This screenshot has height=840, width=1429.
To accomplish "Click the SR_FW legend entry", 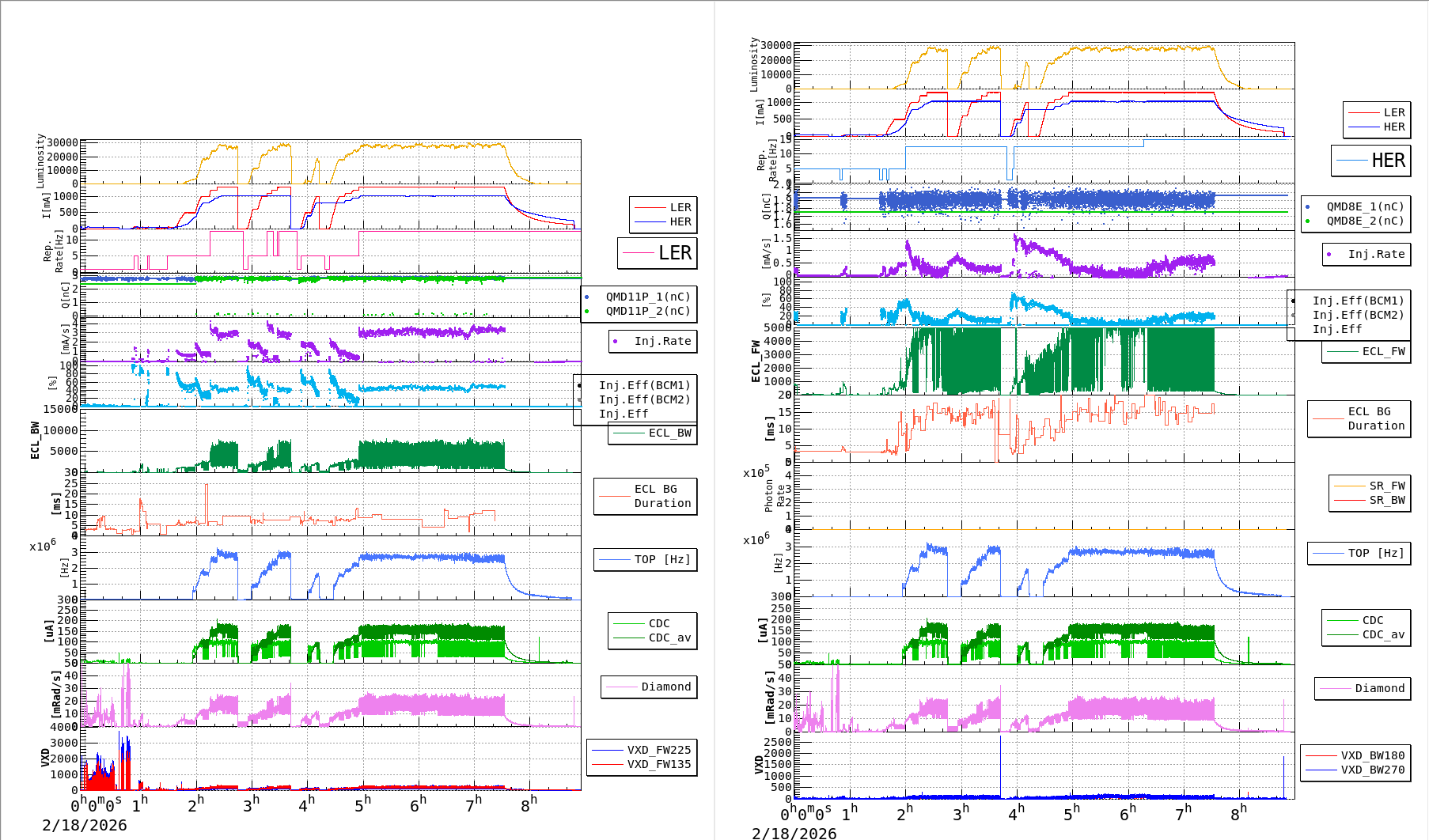I will 1386,486.
